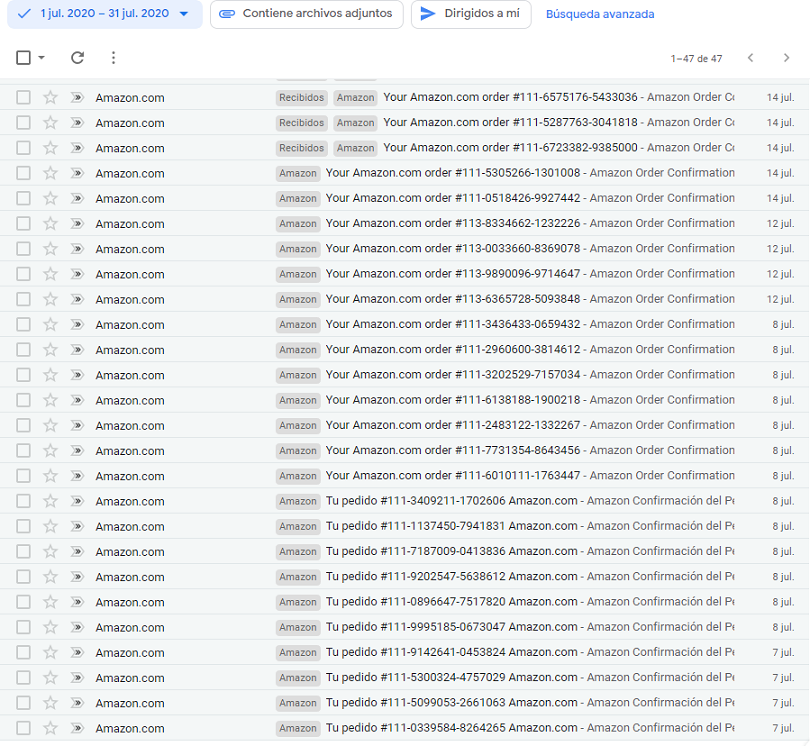The width and height of the screenshot is (810, 746).
Task: Open Búsqueda avanzada link
Action: 600,14
